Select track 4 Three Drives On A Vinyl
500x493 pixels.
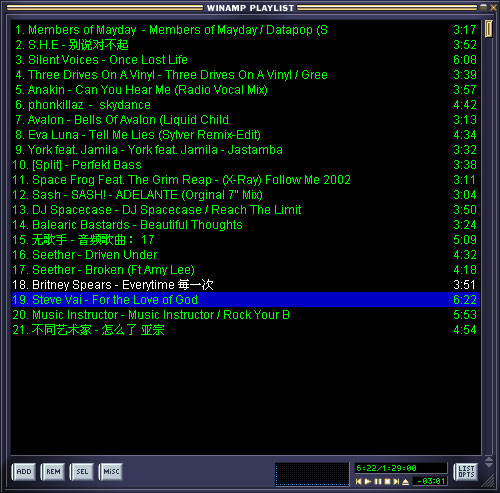coord(246,75)
